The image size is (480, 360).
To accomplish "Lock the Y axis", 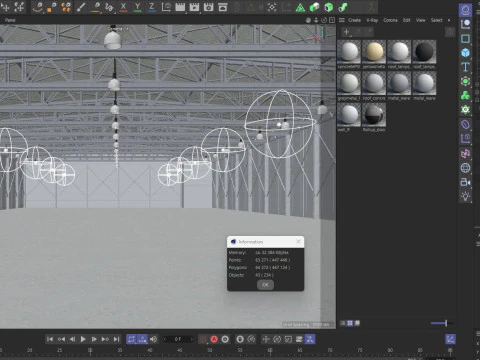I will pos(137,7).
